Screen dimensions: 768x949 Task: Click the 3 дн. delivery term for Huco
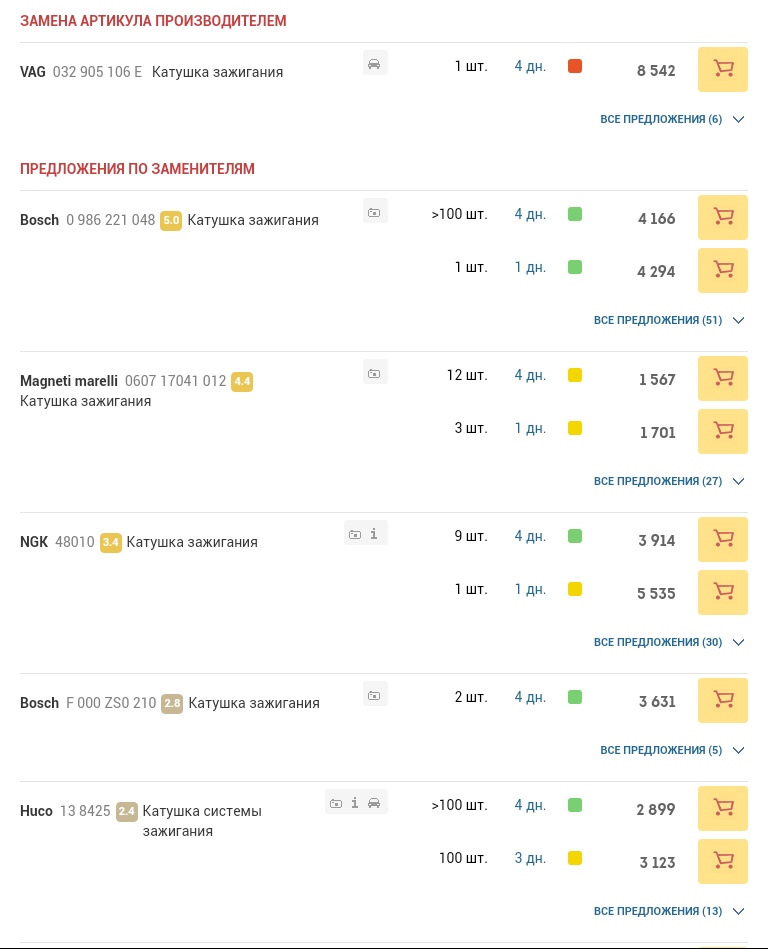[x=530, y=858]
